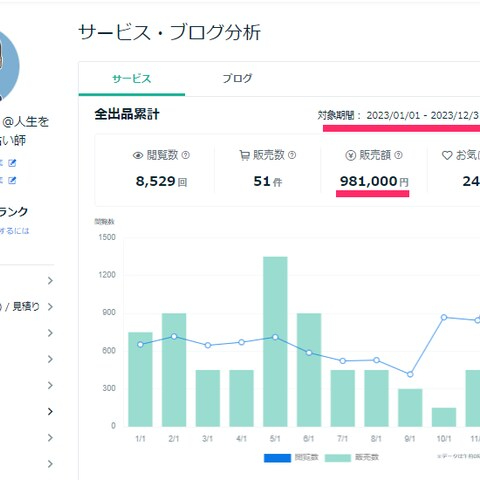Click the 10/1 data point on line
The width and height of the screenshot is (480, 480).
point(444,317)
